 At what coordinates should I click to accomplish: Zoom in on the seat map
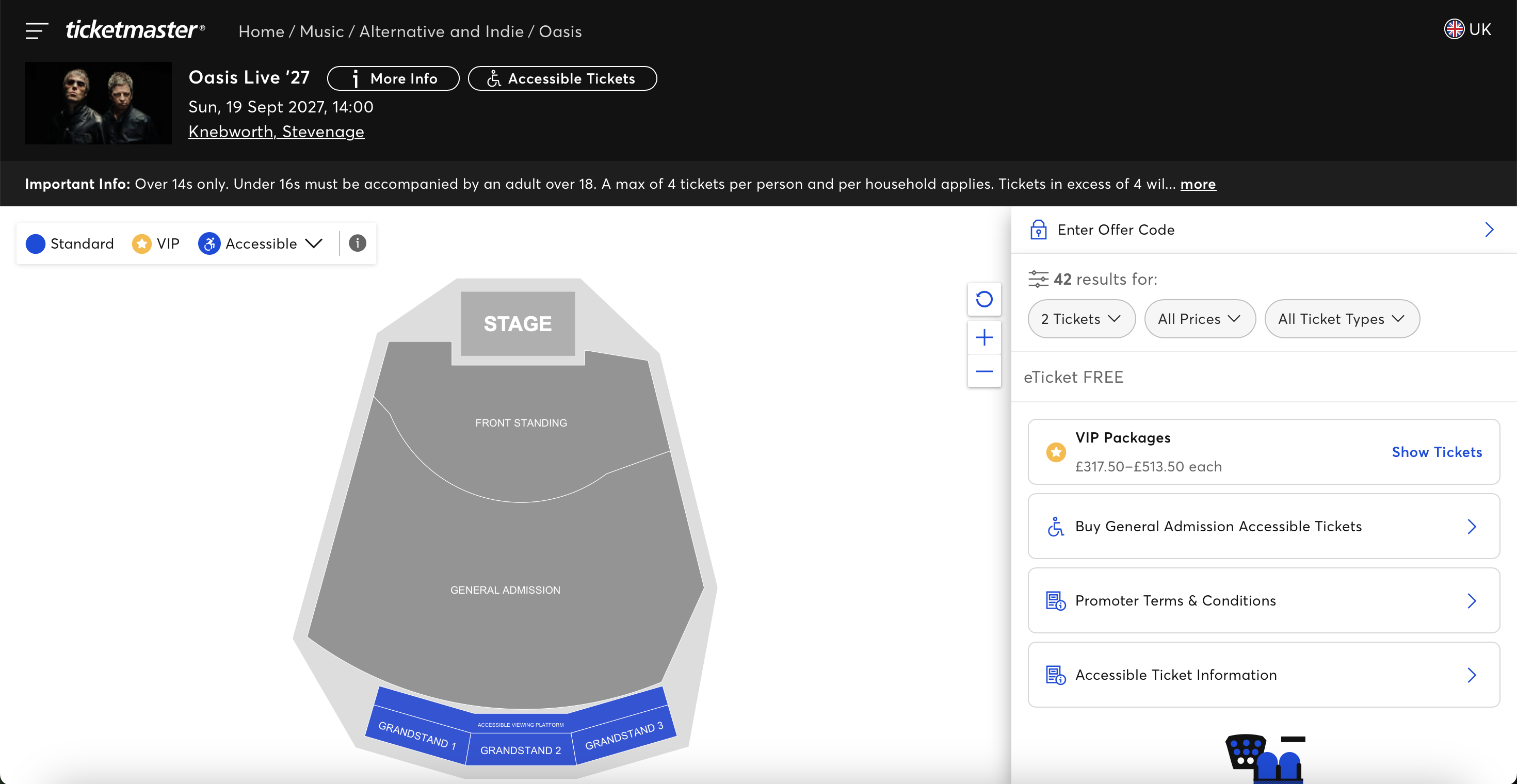(x=984, y=337)
